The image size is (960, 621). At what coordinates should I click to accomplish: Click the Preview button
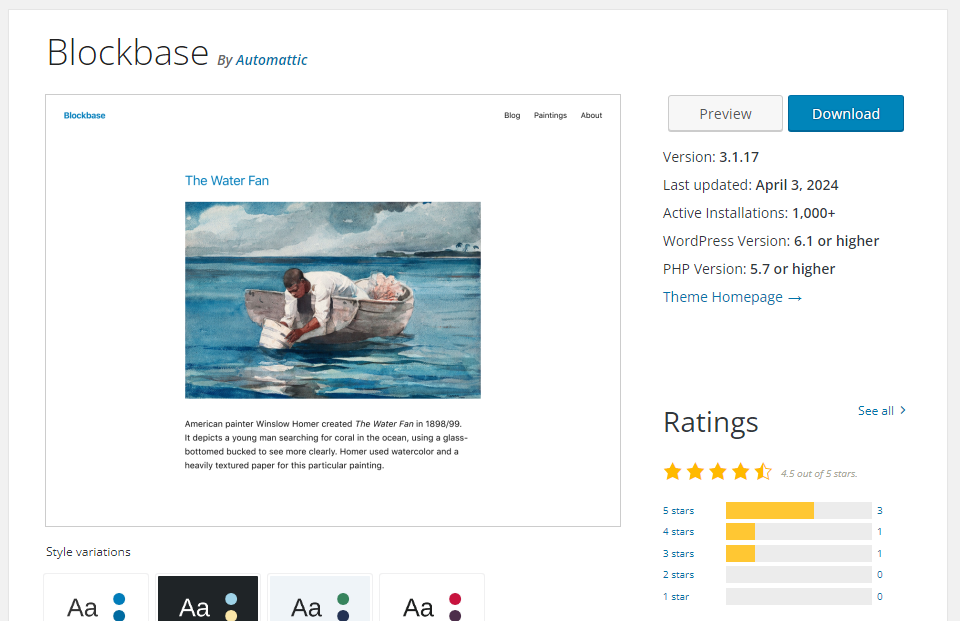(725, 113)
